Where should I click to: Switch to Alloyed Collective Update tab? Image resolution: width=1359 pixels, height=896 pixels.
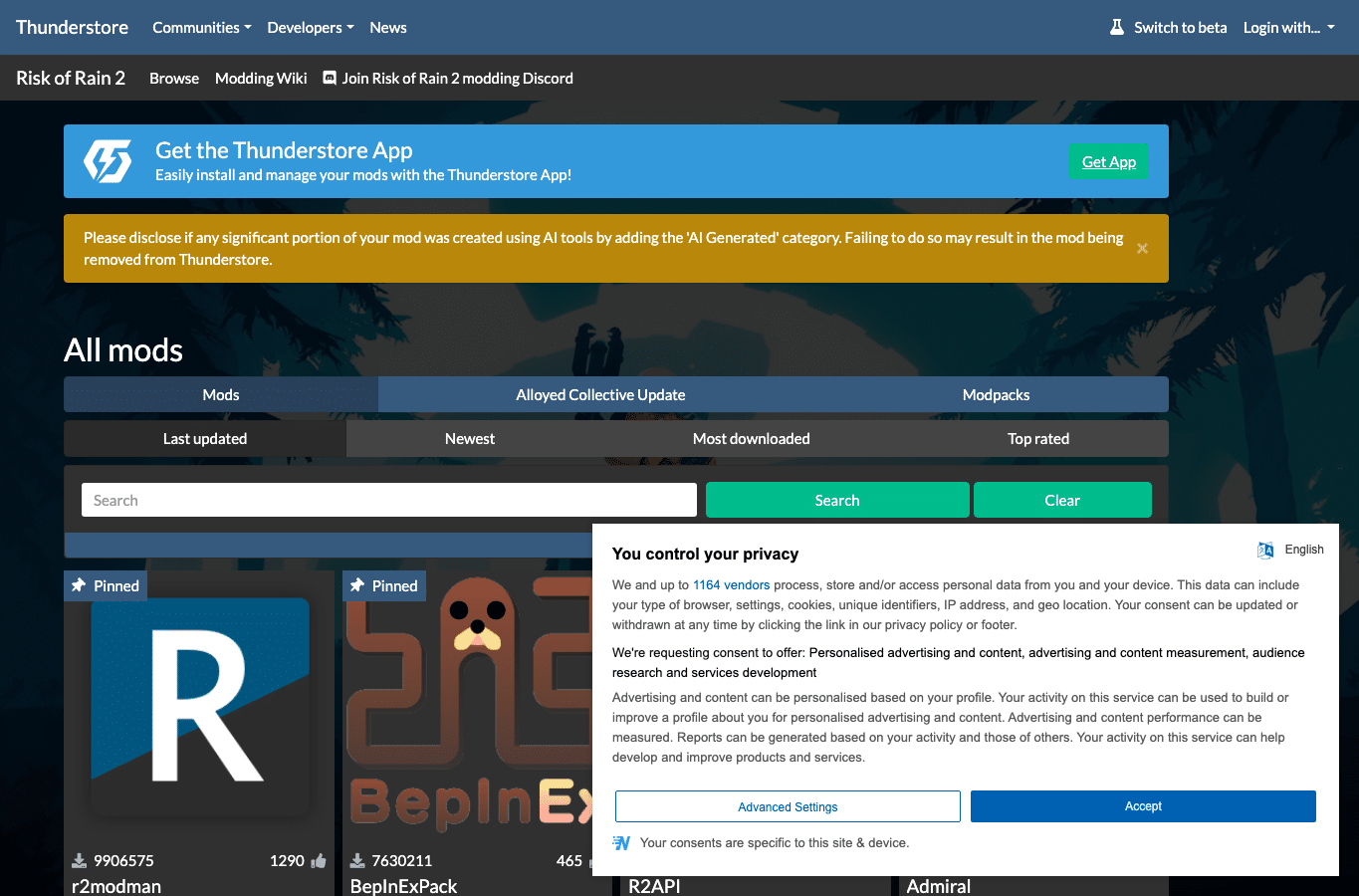point(600,394)
